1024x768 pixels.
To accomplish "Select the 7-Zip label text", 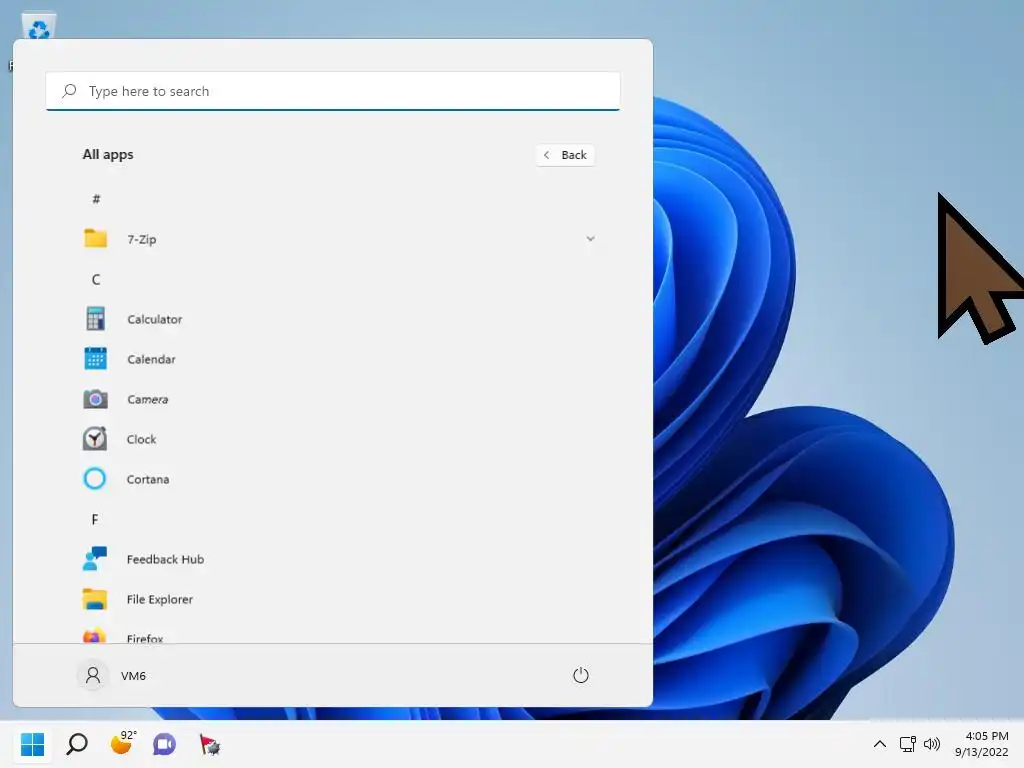I will tap(142, 239).
